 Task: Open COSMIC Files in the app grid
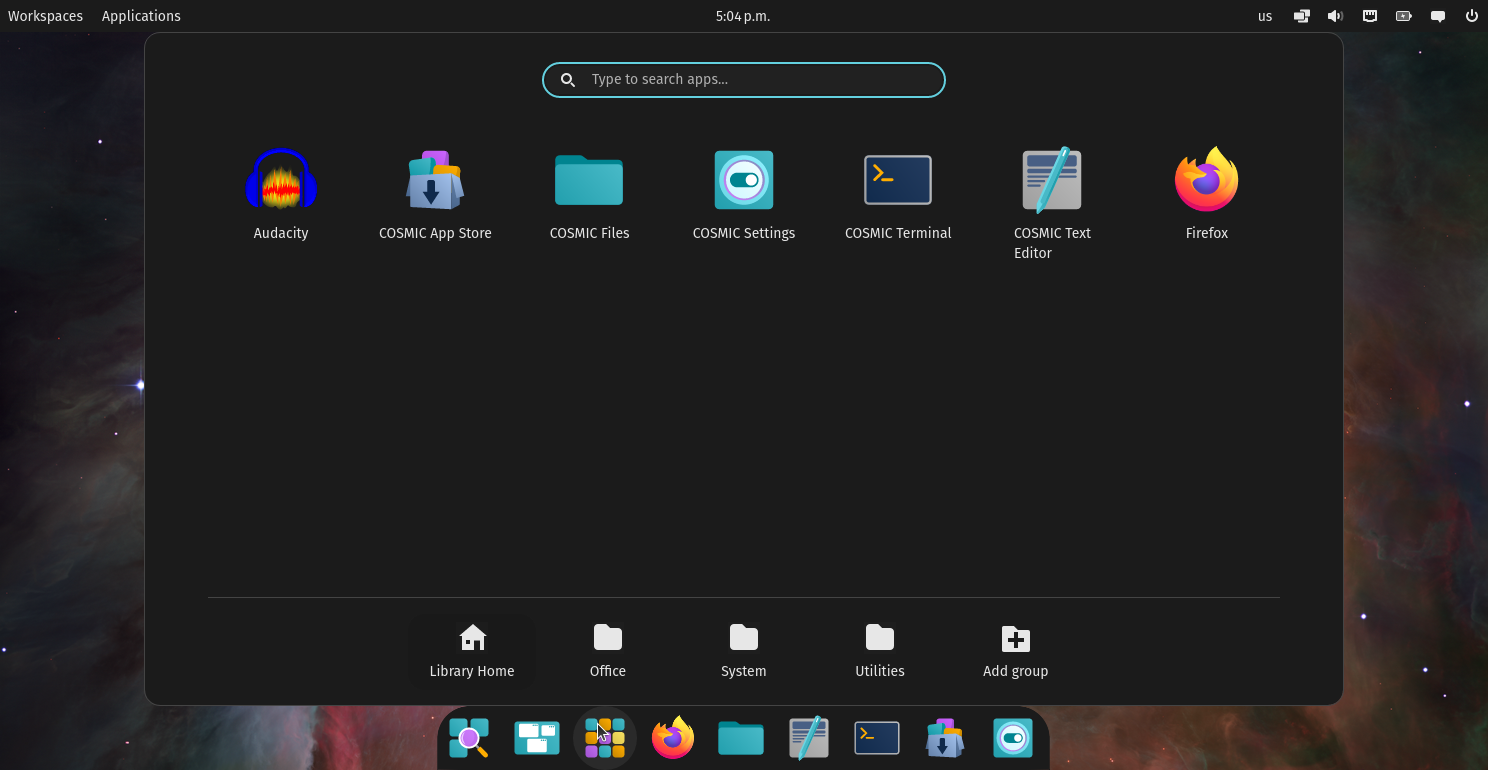coord(589,195)
